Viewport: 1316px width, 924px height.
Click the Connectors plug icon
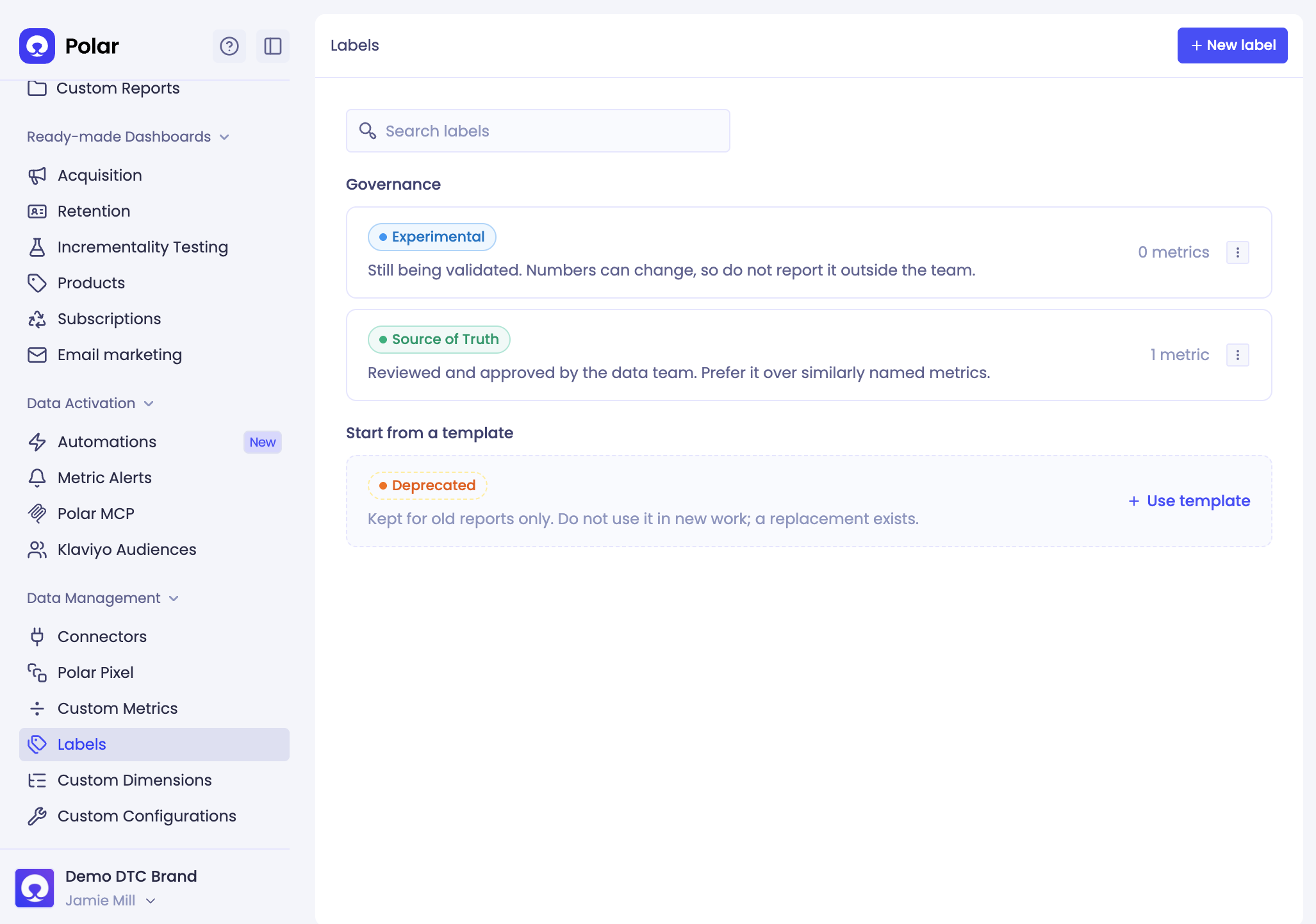[37, 637]
